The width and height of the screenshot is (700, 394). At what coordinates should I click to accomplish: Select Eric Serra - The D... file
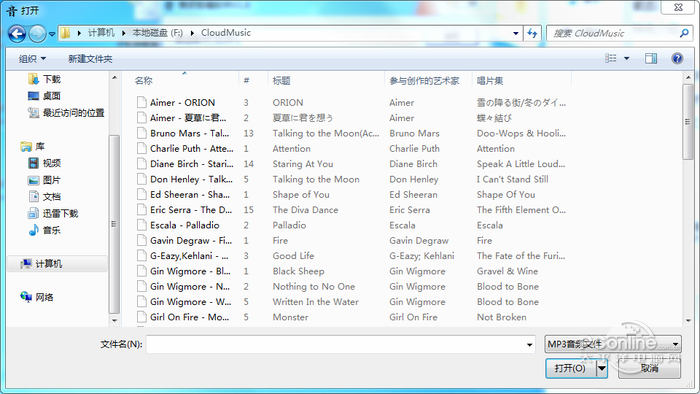[191, 210]
